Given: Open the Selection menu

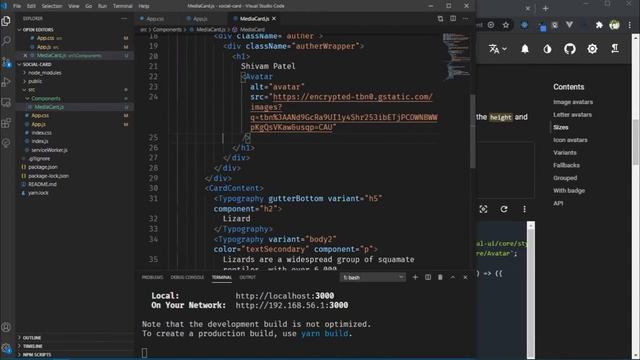Looking at the screenshot, I should click(x=52, y=6).
